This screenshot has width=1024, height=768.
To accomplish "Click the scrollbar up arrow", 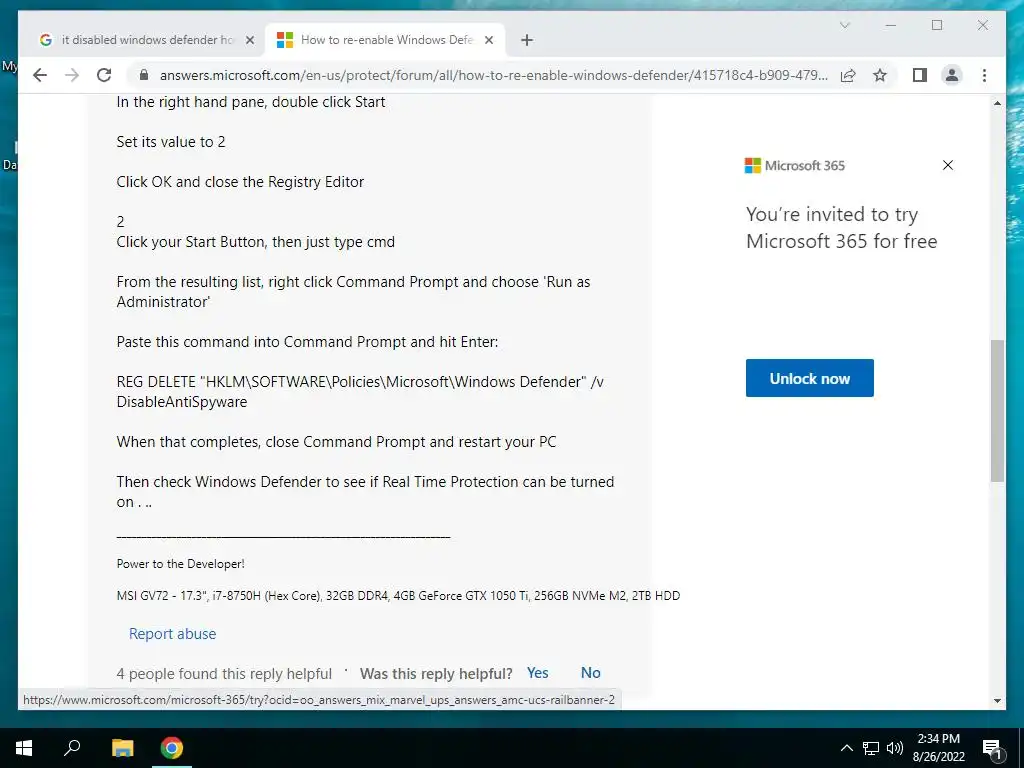I will (x=997, y=103).
